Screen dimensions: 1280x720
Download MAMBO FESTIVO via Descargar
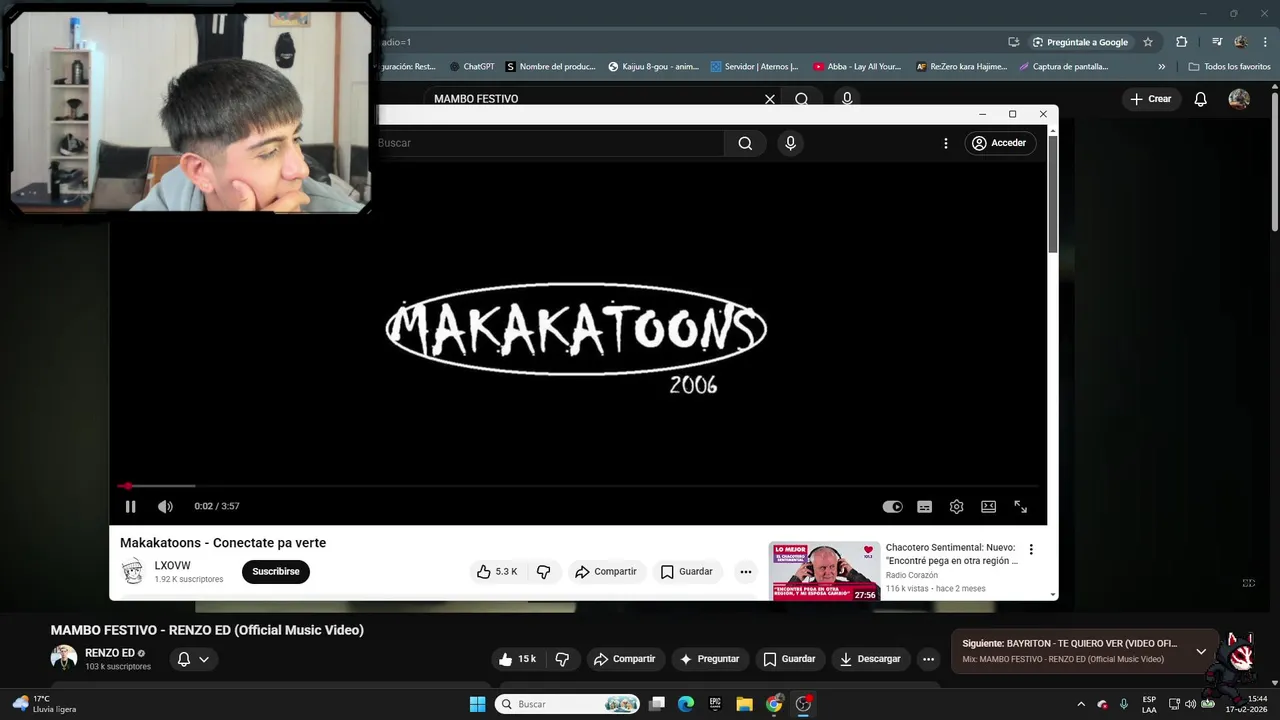tap(871, 659)
